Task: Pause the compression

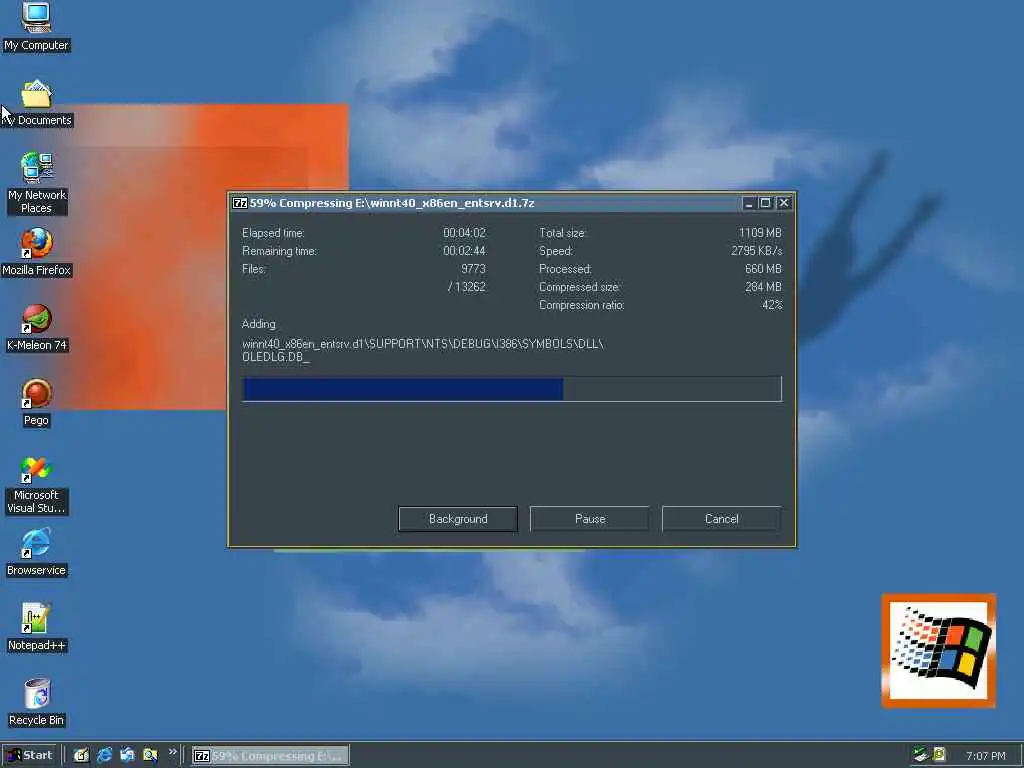Action: click(590, 519)
